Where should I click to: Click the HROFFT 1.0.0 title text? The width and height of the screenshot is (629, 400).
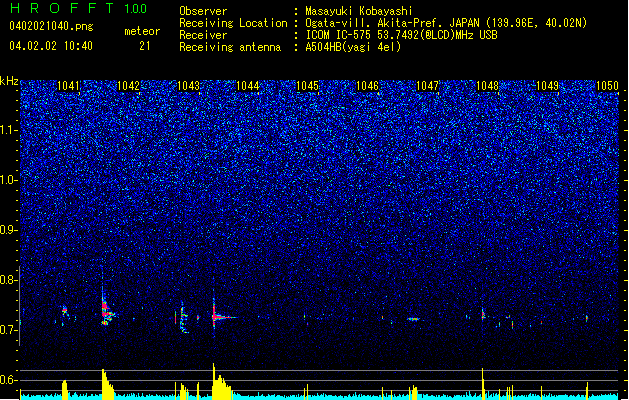79,8
